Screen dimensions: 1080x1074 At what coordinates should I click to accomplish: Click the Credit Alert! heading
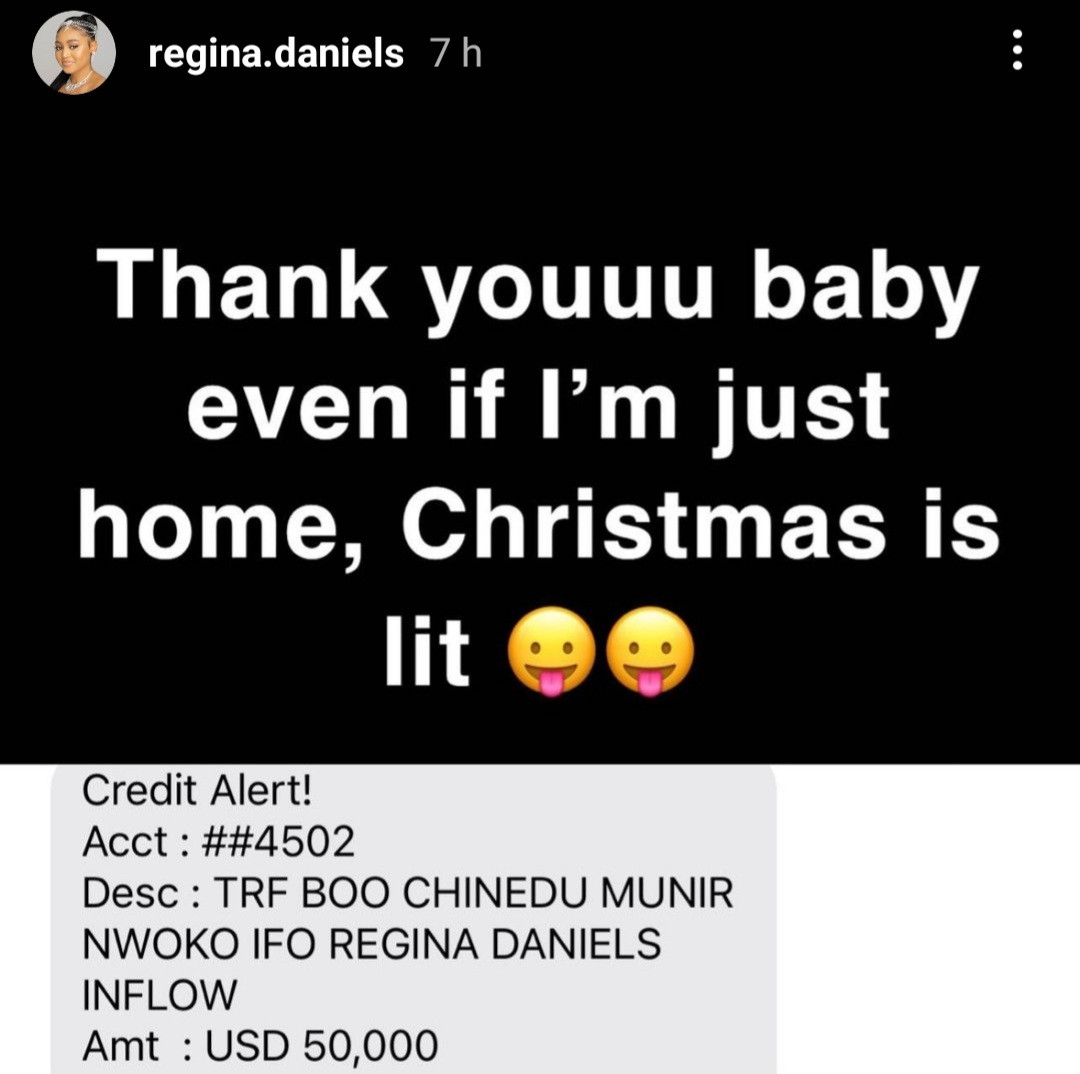(x=197, y=790)
